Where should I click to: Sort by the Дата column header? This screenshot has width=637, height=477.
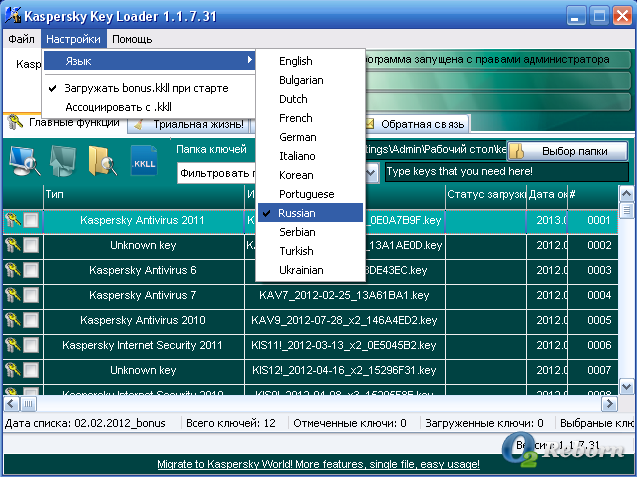point(547,195)
